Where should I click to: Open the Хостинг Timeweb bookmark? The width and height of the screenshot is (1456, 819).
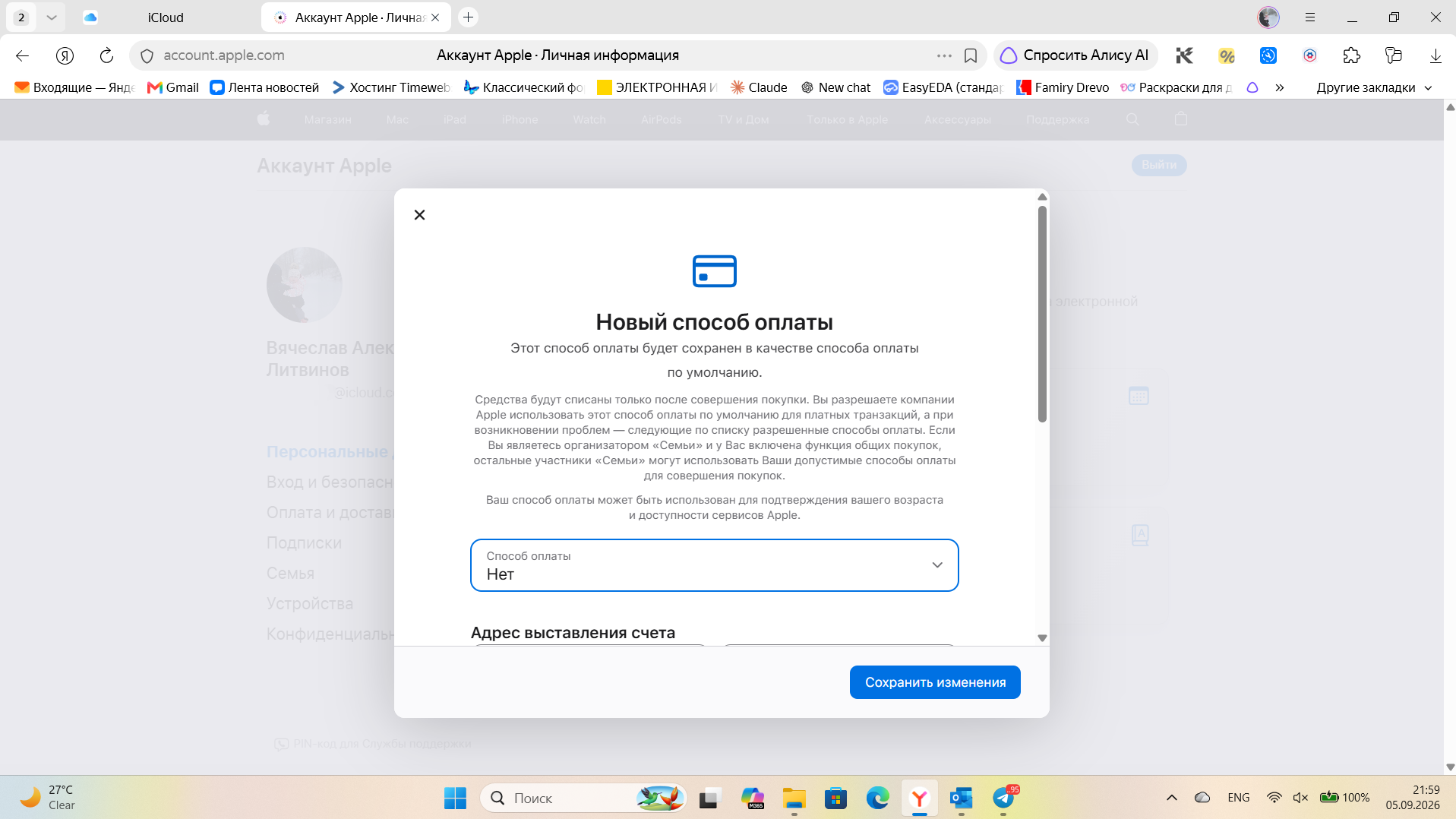point(391,87)
